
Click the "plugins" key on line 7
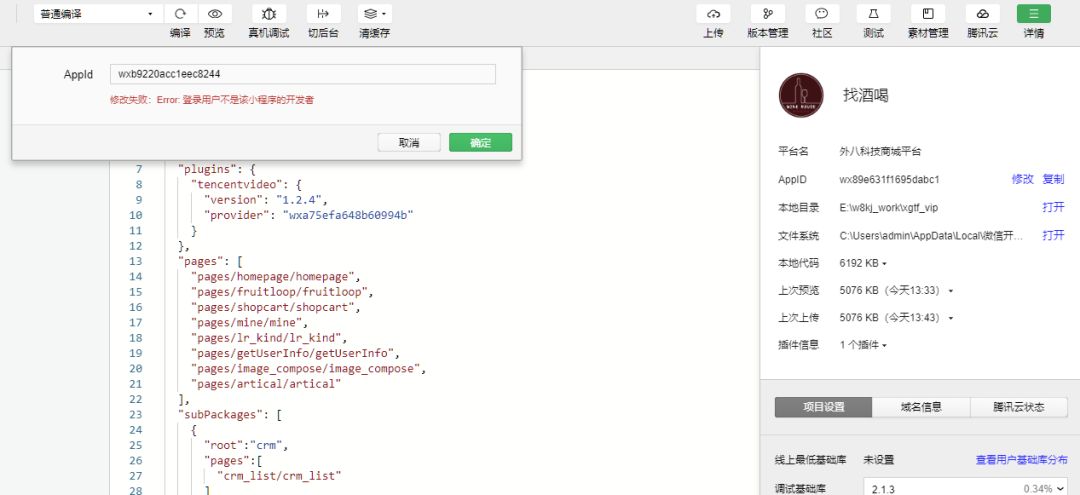(x=207, y=169)
